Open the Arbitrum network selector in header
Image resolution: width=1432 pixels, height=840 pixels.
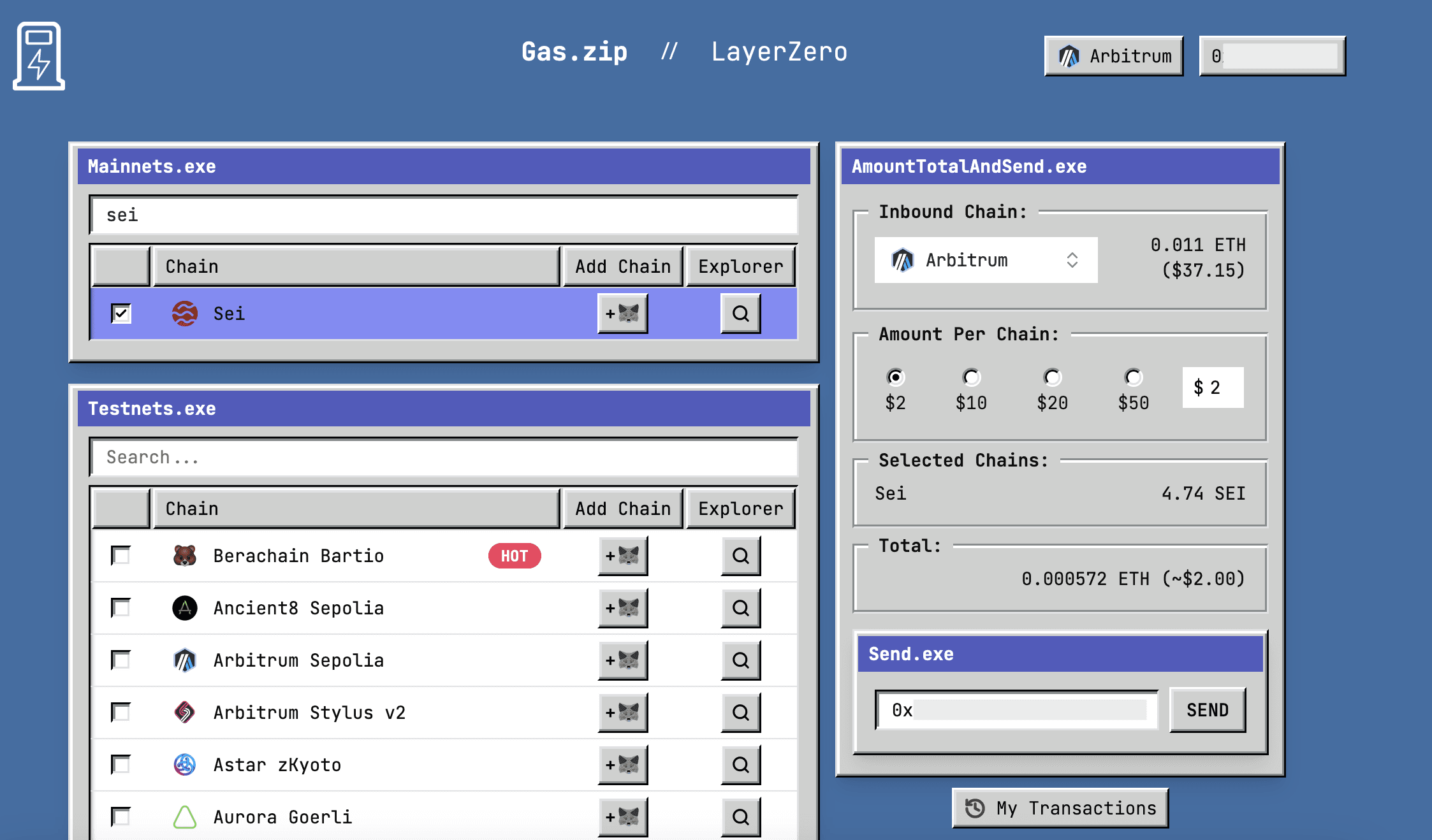[x=1114, y=56]
